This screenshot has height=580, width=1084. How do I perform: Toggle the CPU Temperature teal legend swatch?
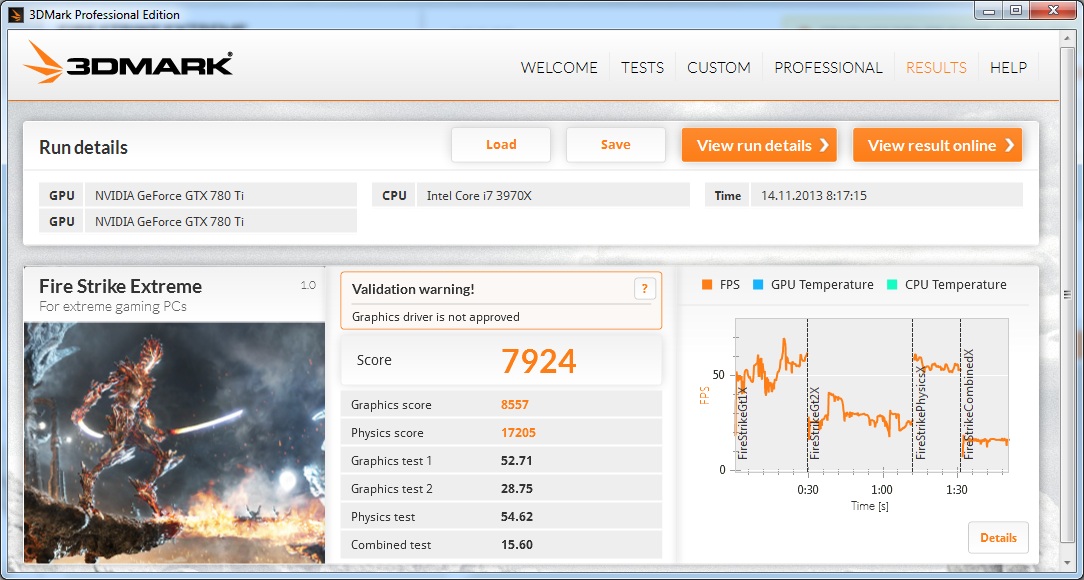pyautogui.click(x=892, y=285)
